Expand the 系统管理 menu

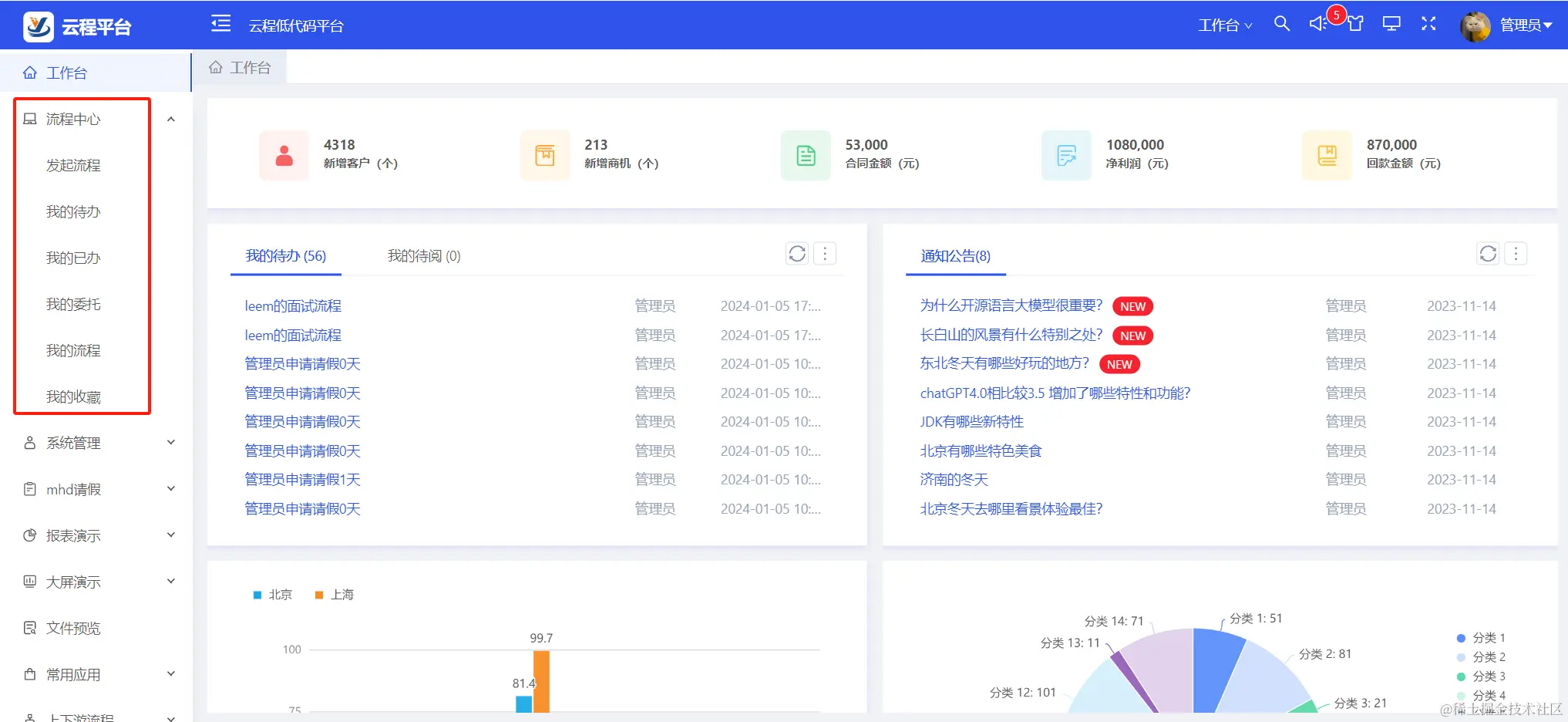(x=75, y=443)
